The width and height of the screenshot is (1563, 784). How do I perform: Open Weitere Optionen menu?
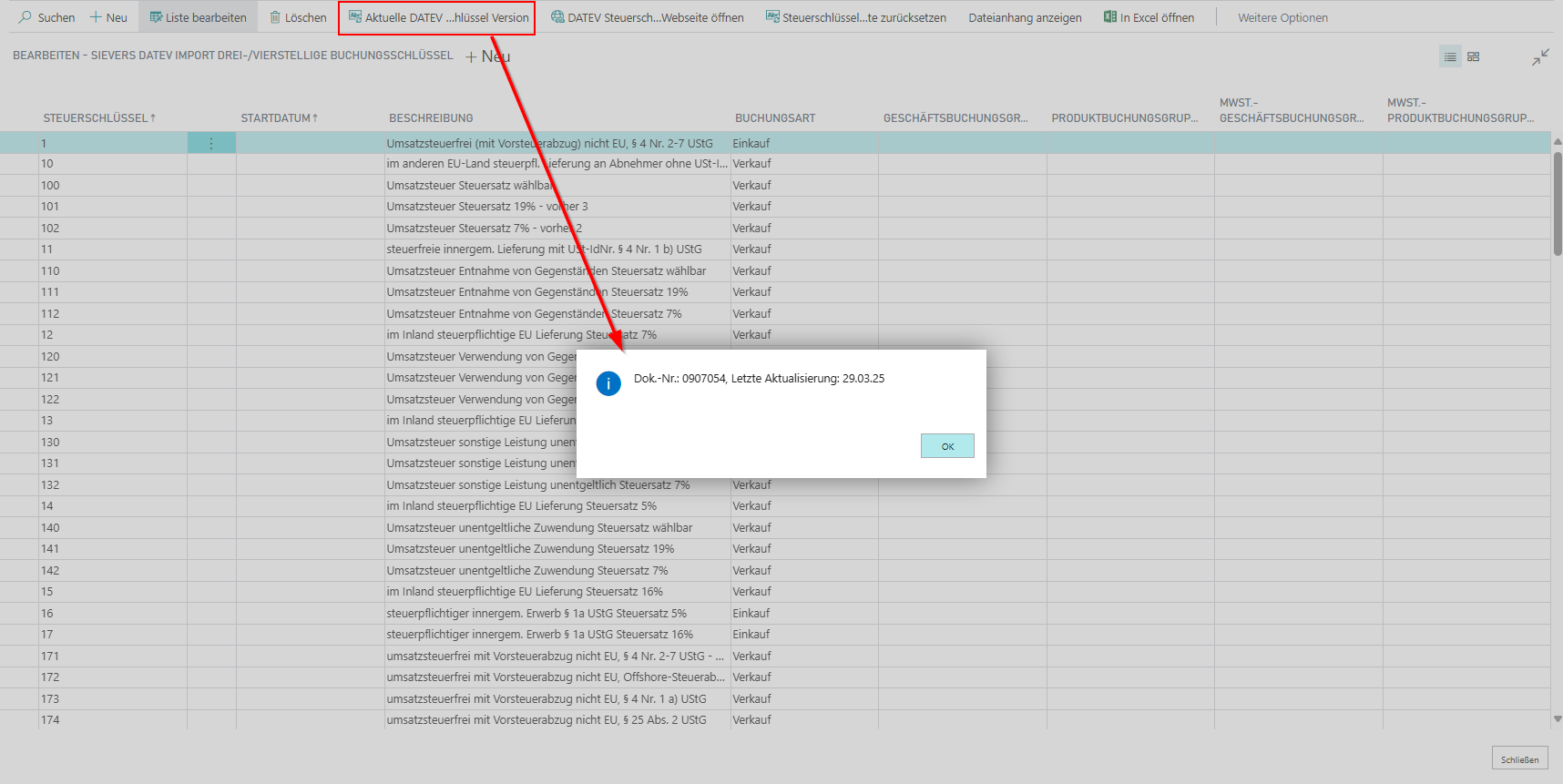click(1282, 17)
